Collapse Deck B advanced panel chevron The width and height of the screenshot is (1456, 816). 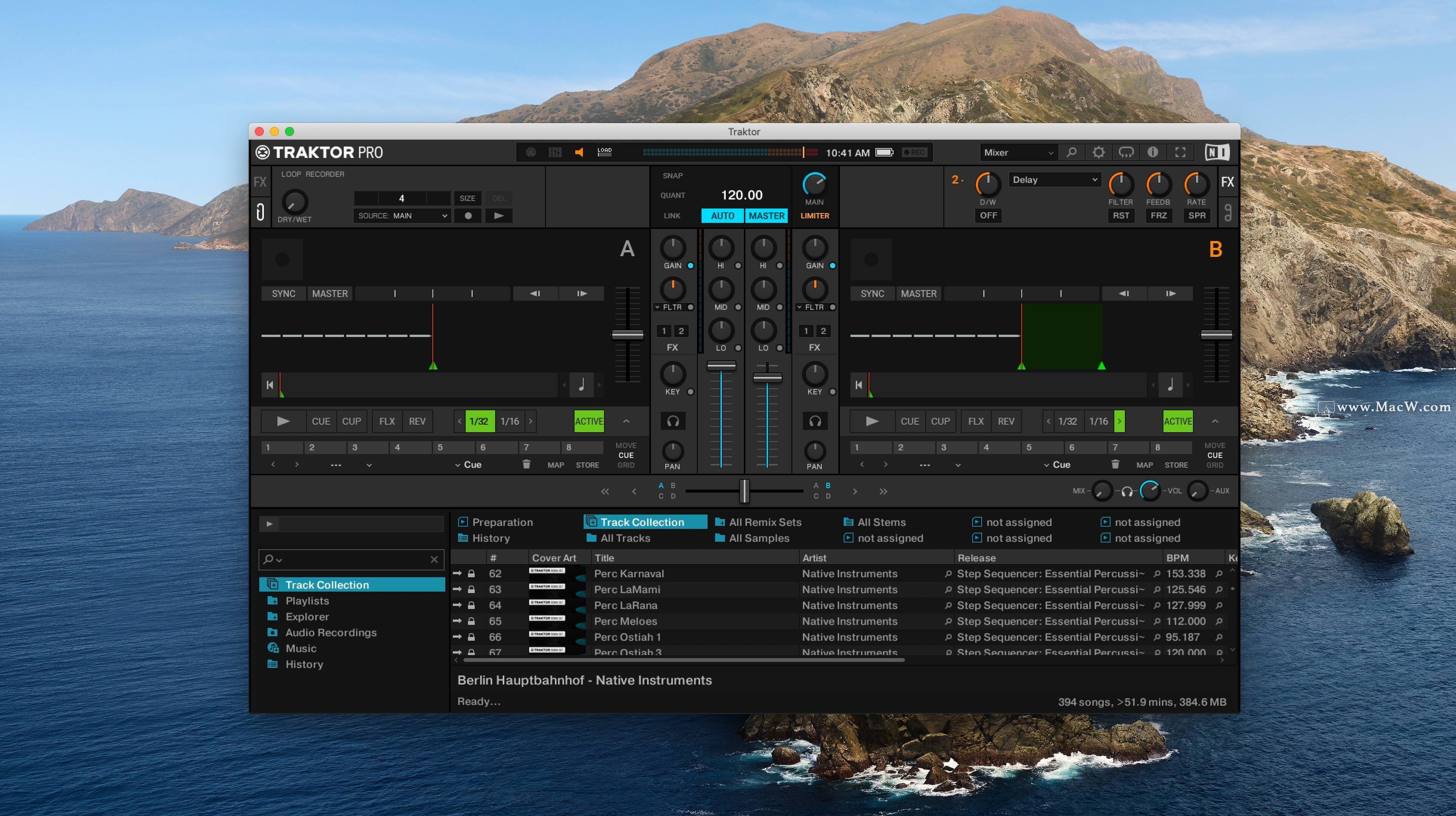tap(1214, 422)
